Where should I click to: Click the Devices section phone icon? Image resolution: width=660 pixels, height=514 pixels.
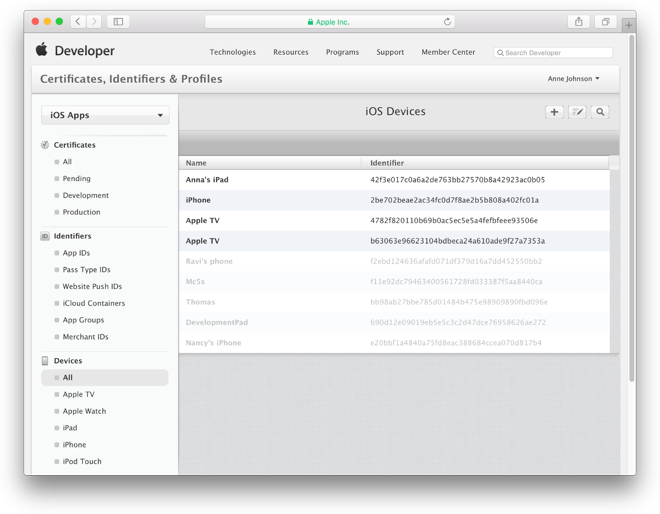45,361
